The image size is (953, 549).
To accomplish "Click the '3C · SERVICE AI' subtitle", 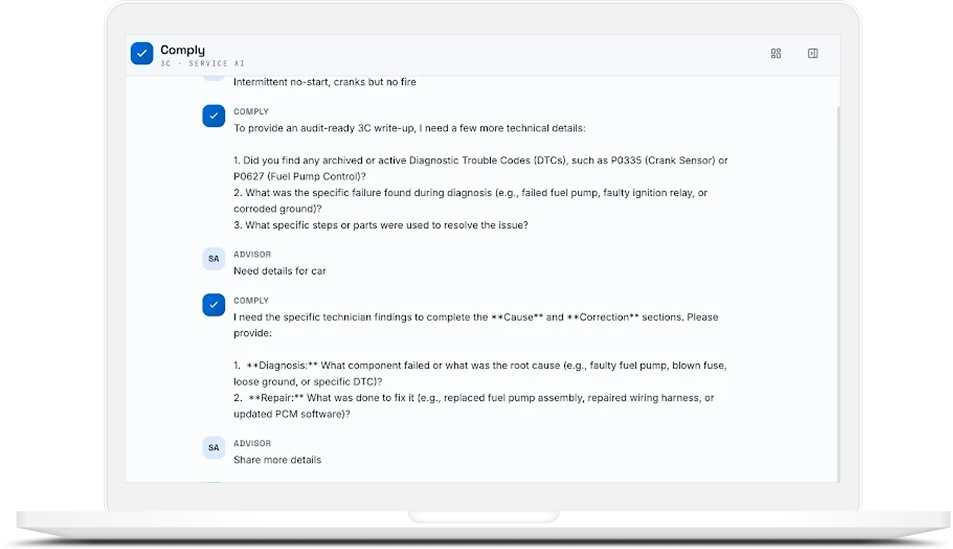I will pyautogui.click(x=202, y=63).
